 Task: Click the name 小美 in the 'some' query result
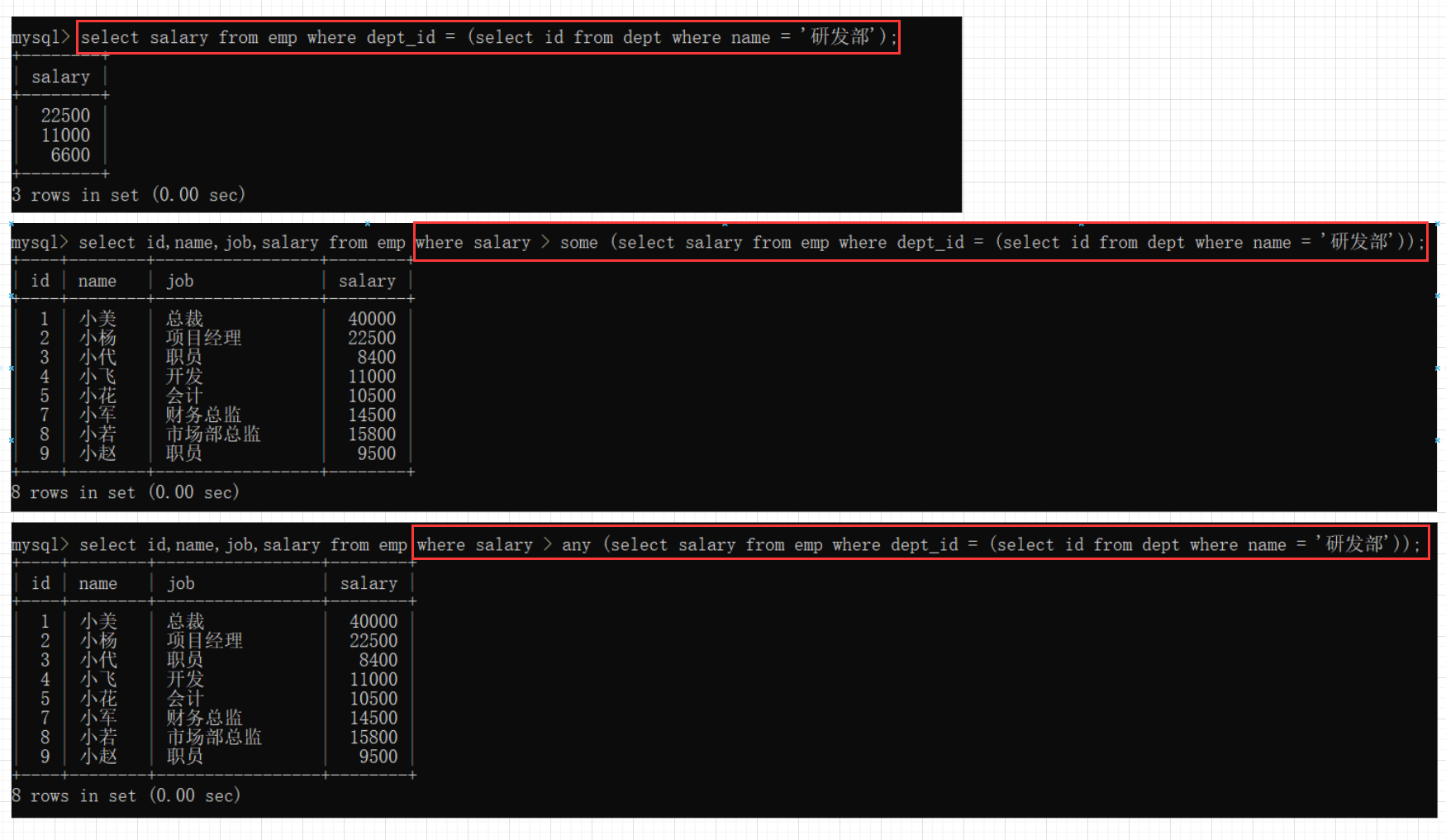pos(98,319)
